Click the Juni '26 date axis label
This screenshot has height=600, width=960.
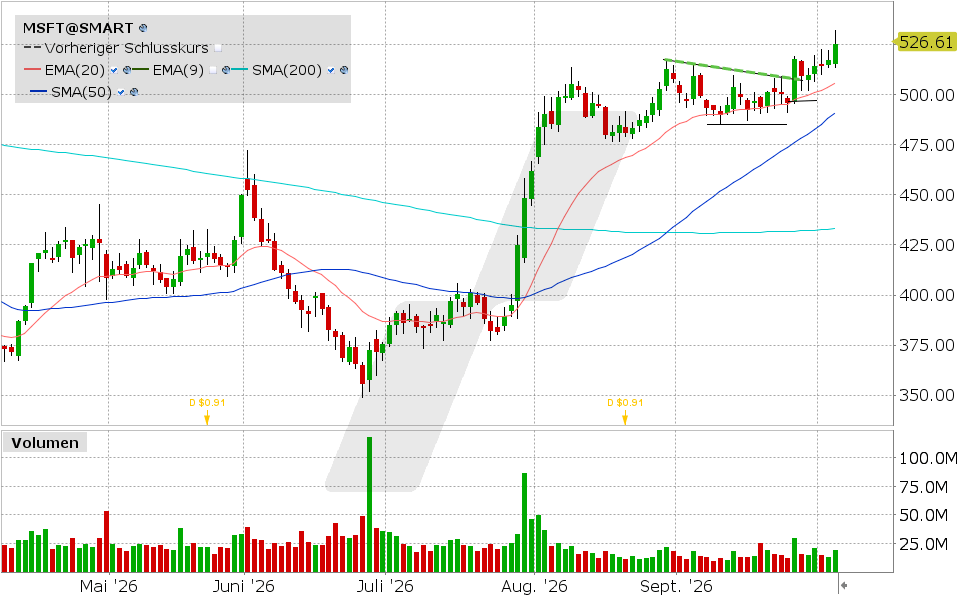(x=244, y=587)
